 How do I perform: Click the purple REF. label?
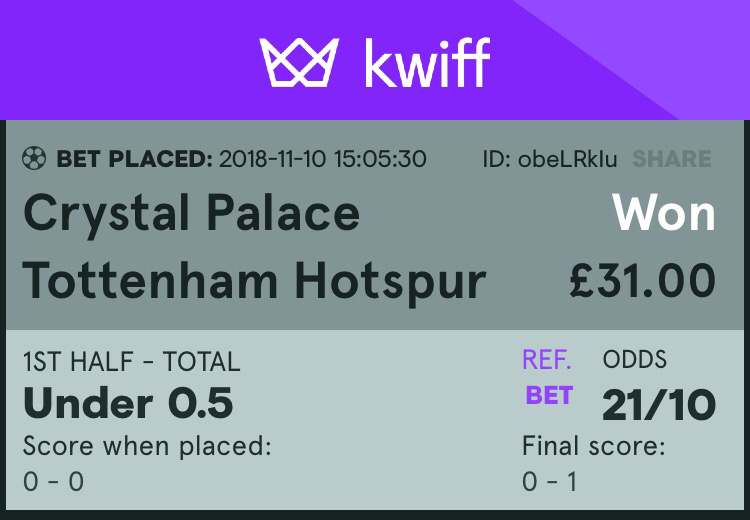pos(547,360)
